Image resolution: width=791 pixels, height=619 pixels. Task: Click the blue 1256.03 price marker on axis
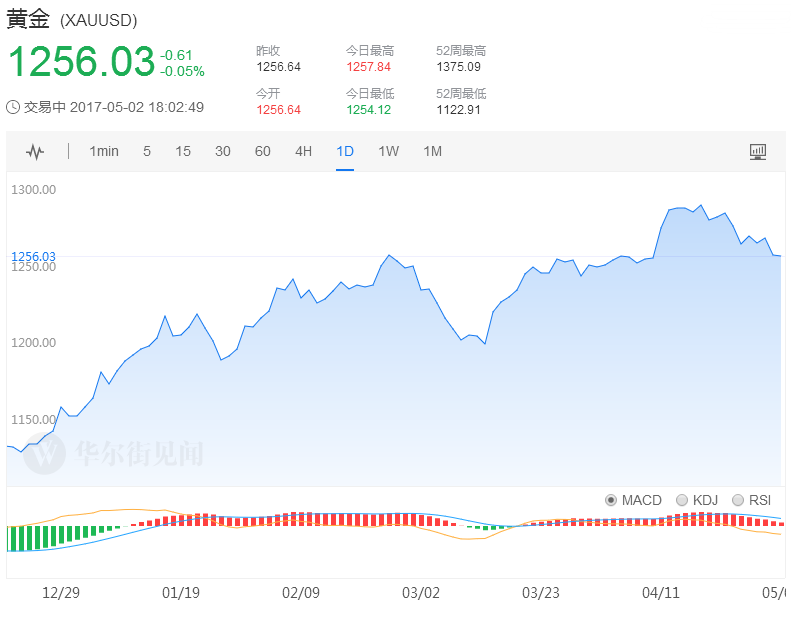33,256
